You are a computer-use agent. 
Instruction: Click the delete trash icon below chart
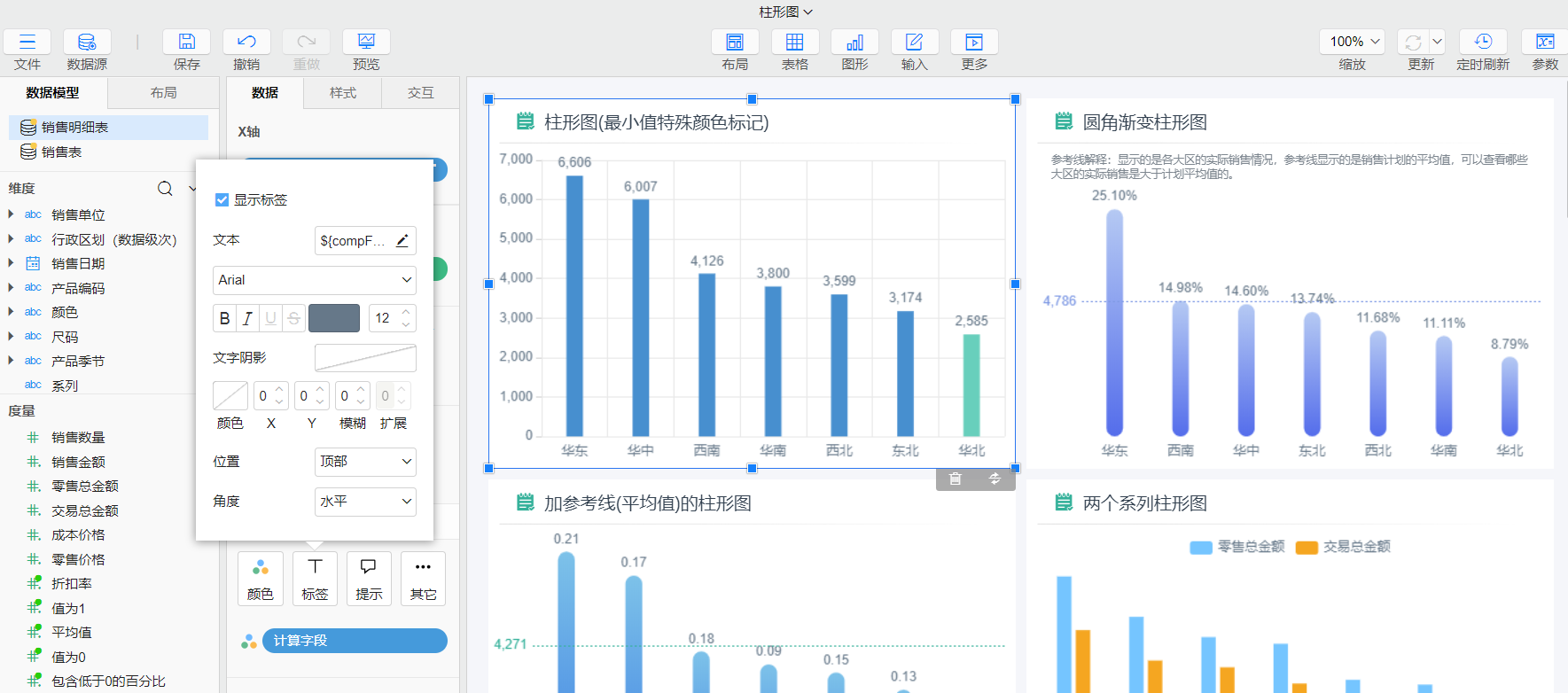[x=956, y=479]
